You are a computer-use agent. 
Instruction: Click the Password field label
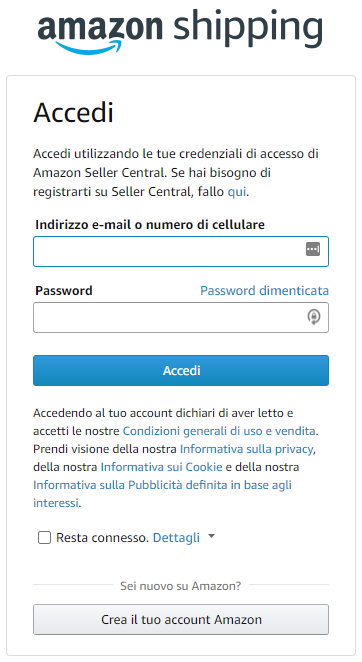[64, 290]
